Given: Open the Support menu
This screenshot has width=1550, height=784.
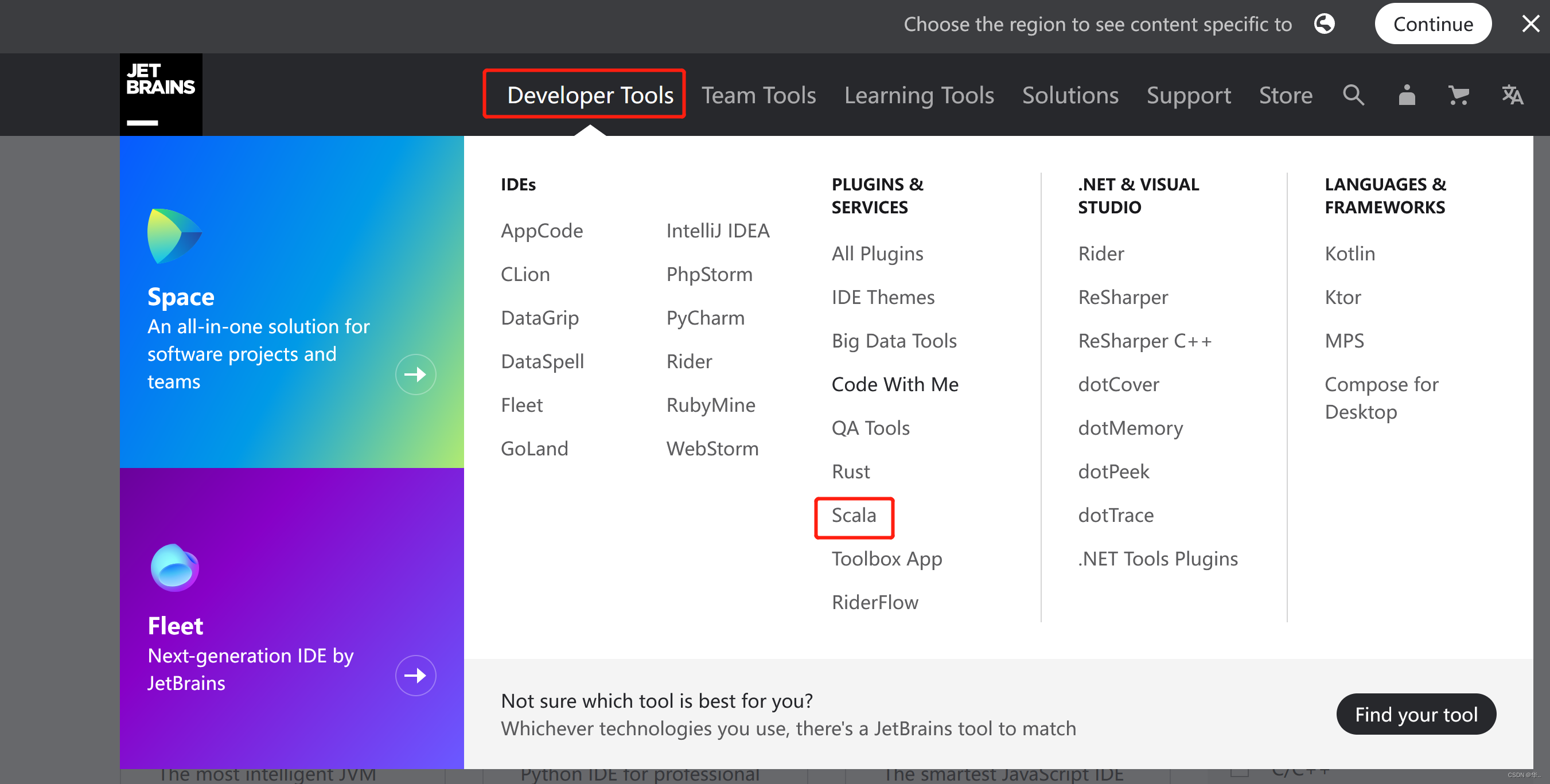Looking at the screenshot, I should tap(1189, 95).
